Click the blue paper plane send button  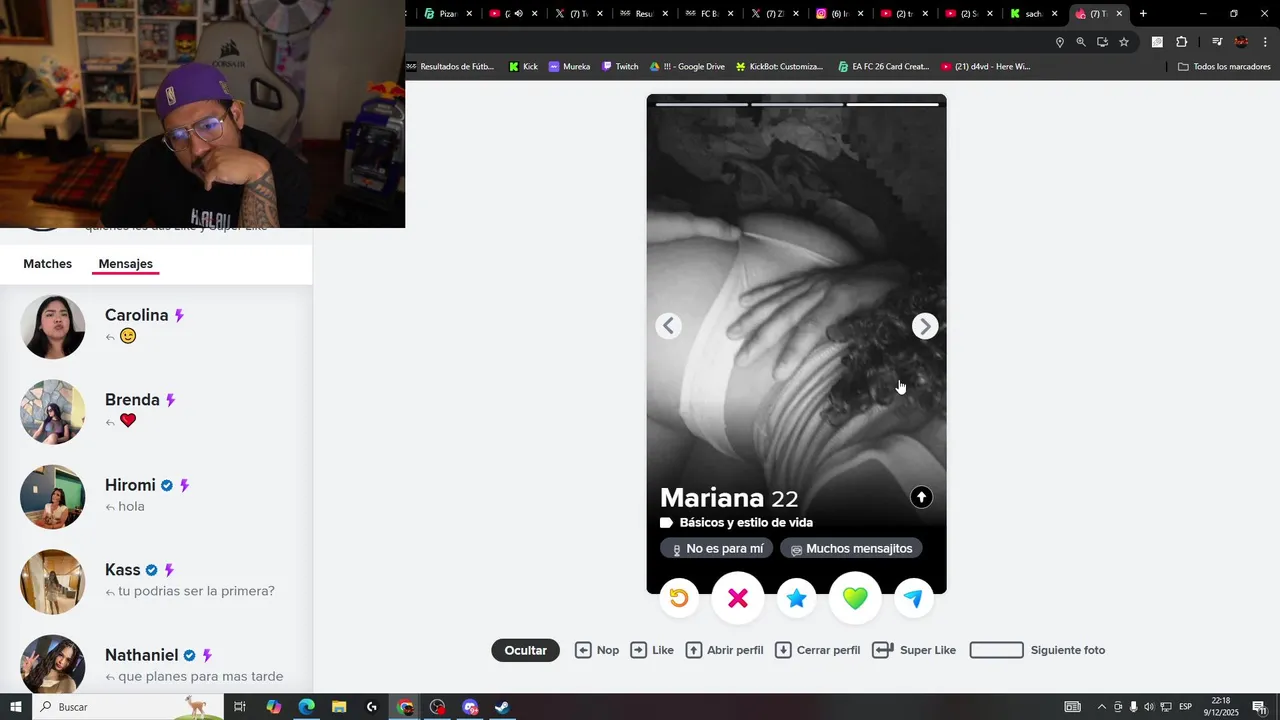[913, 598]
